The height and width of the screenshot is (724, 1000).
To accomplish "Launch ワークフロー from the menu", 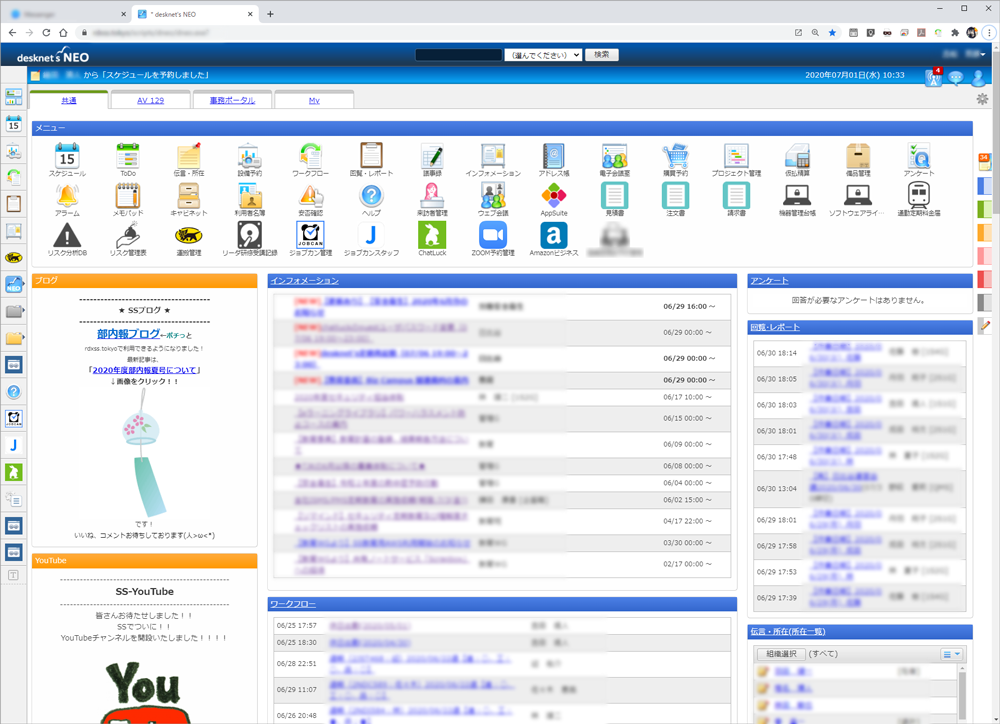I will click(310, 156).
